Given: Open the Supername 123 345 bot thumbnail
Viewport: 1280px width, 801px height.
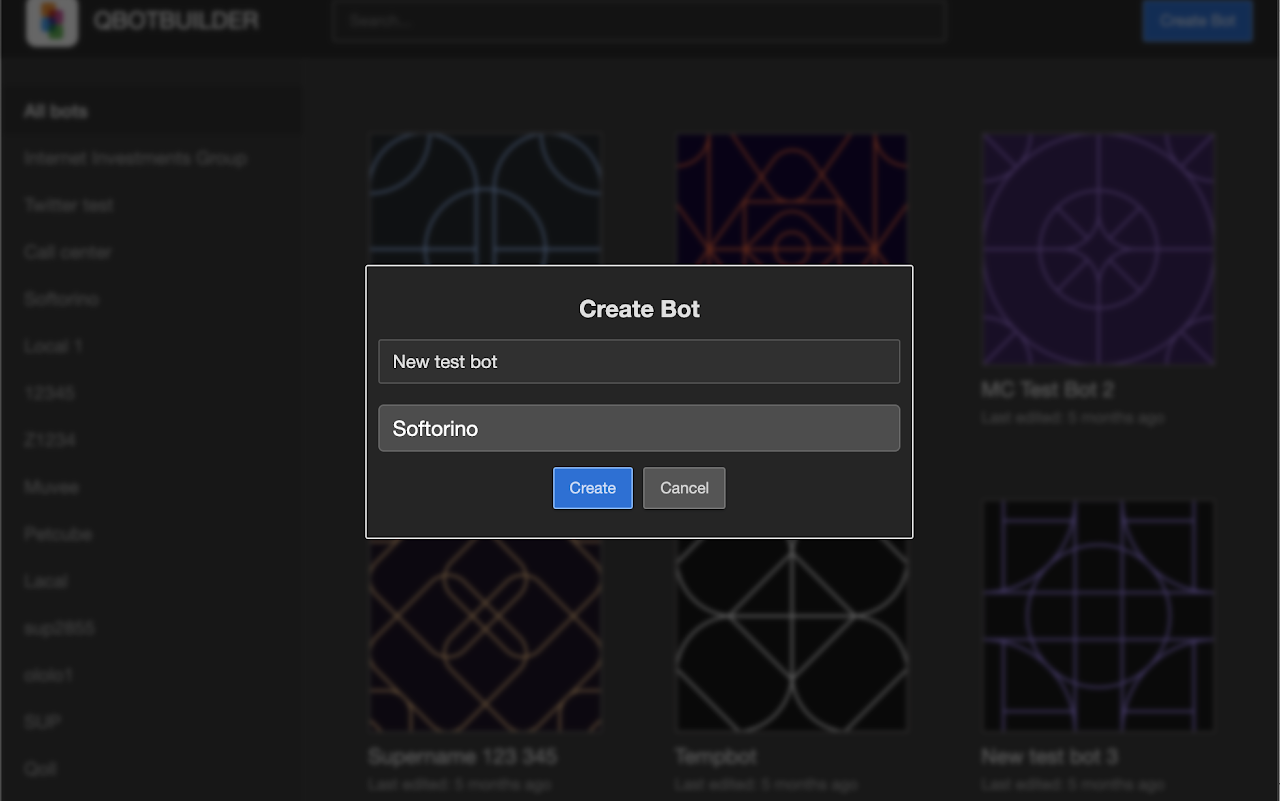Looking at the screenshot, I should (x=485, y=635).
